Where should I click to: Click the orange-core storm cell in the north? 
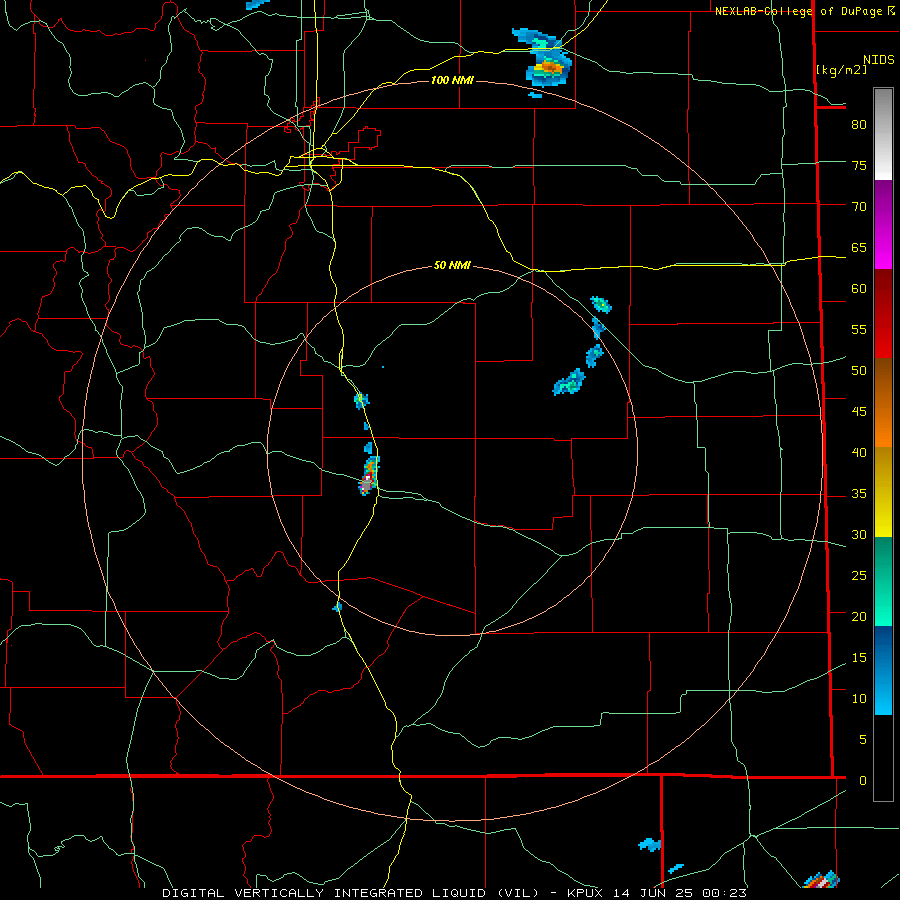tap(549, 67)
